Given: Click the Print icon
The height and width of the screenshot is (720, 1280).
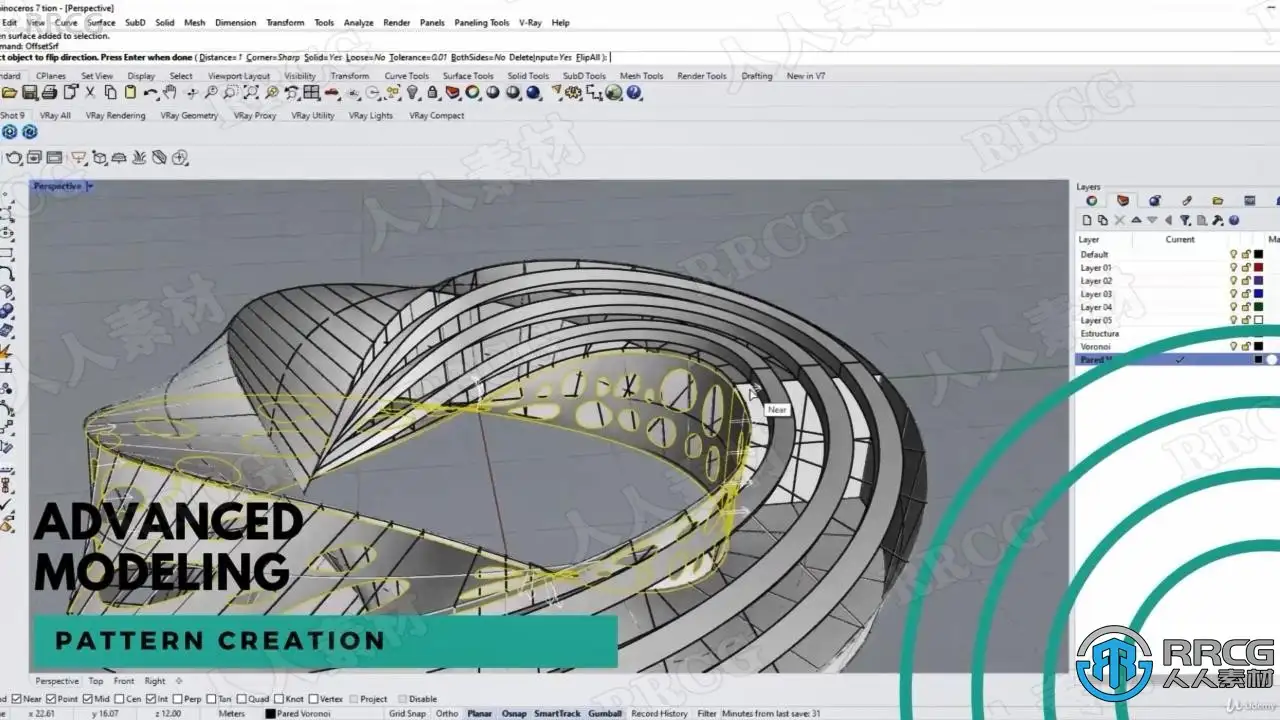Looking at the screenshot, I should click(x=49, y=92).
